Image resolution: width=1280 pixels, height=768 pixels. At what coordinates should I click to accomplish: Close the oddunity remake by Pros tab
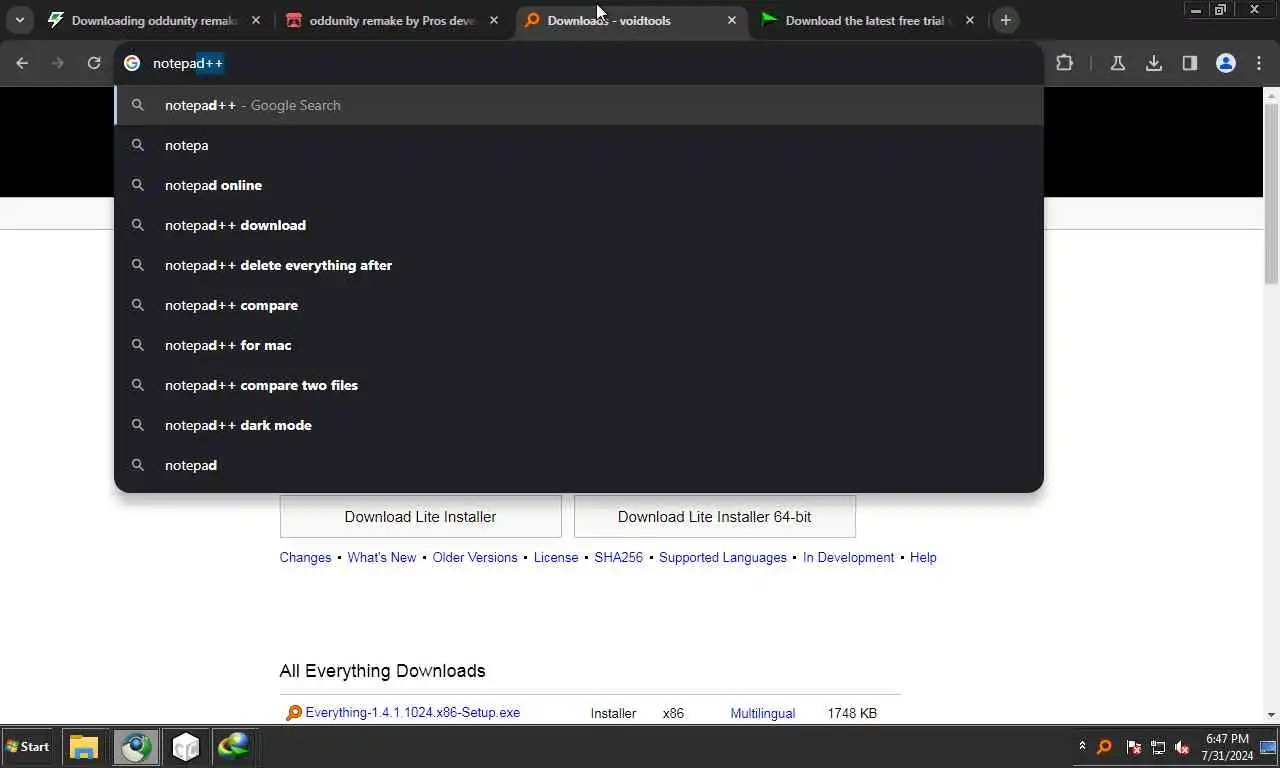(x=494, y=20)
